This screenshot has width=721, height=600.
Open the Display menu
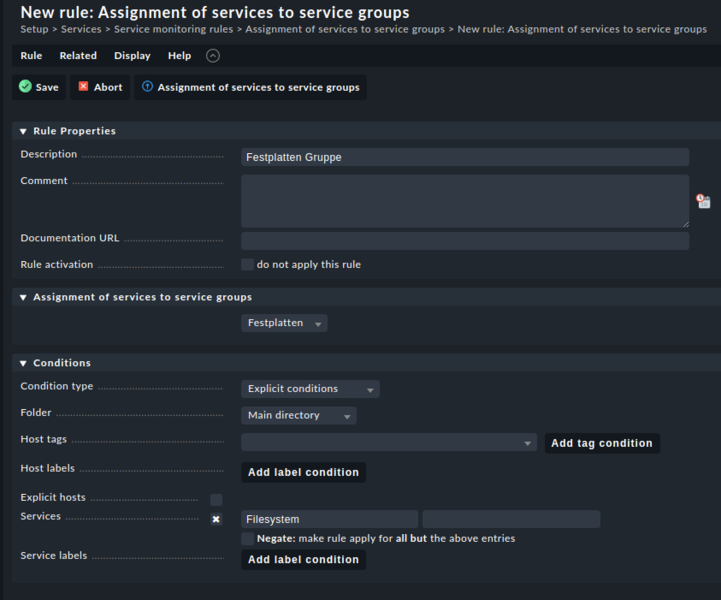(132, 56)
